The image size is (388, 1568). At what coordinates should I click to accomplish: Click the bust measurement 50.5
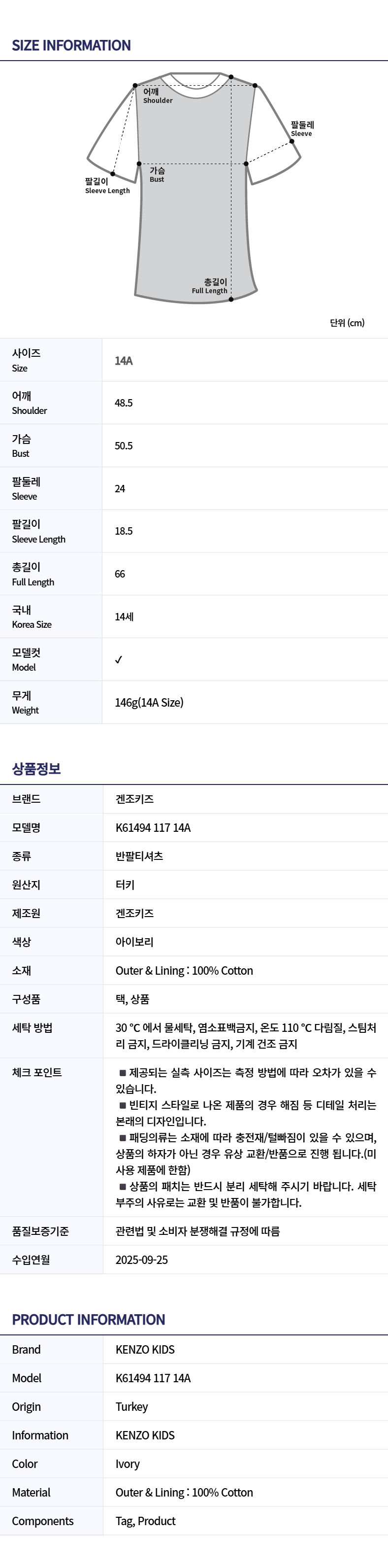coord(124,445)
